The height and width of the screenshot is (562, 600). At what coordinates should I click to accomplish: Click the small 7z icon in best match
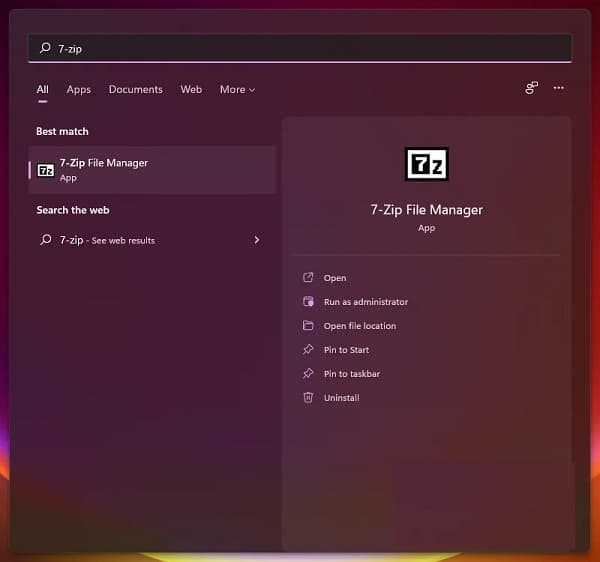[46, 170]
